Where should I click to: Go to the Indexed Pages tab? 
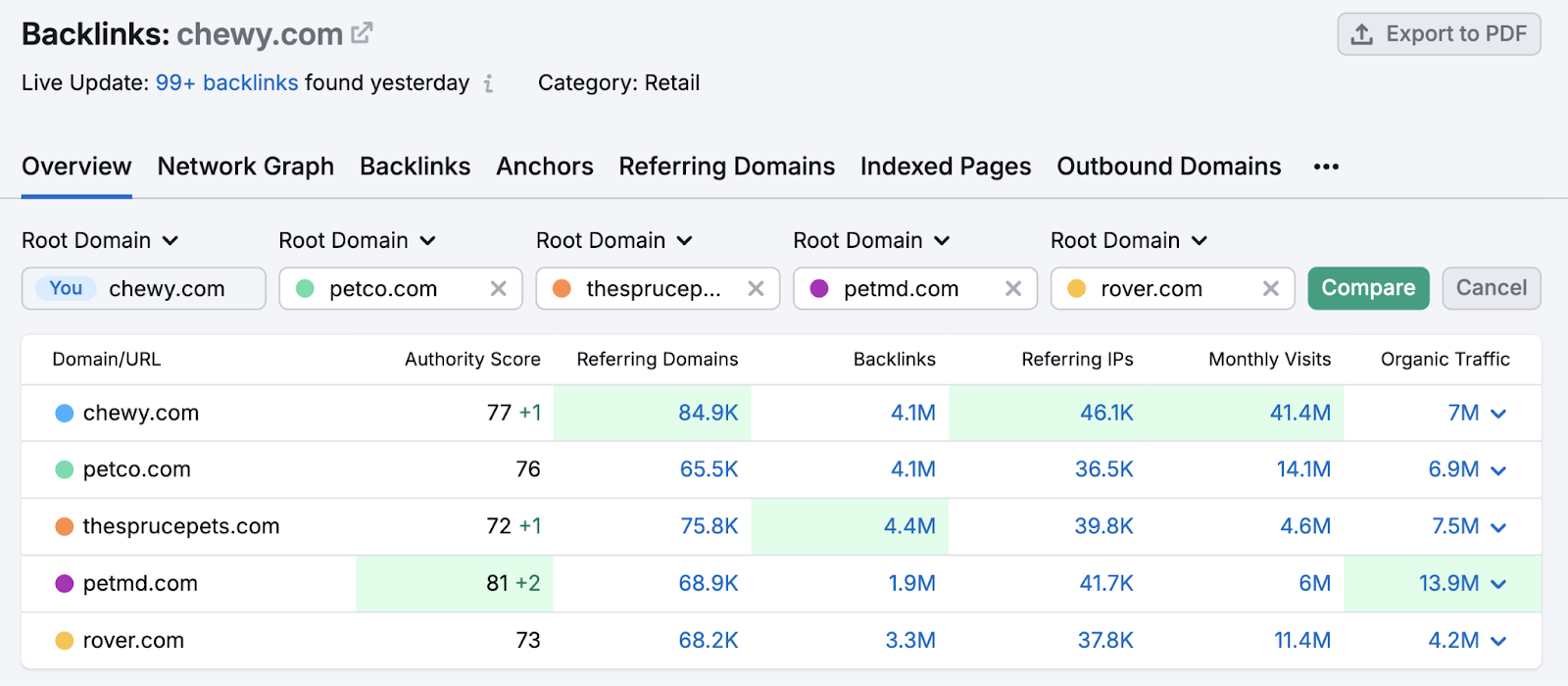946,167
